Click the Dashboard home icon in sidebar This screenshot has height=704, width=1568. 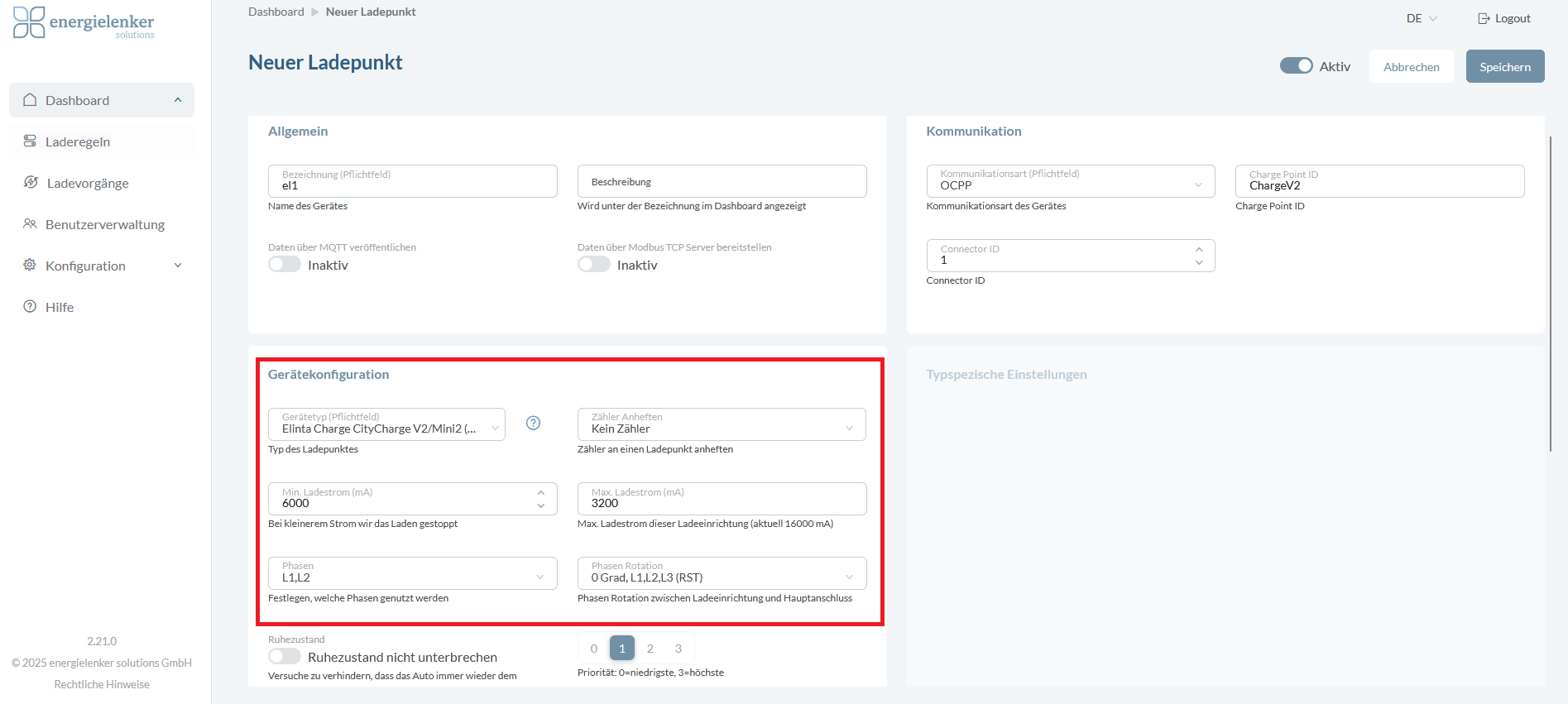point(30,100)
